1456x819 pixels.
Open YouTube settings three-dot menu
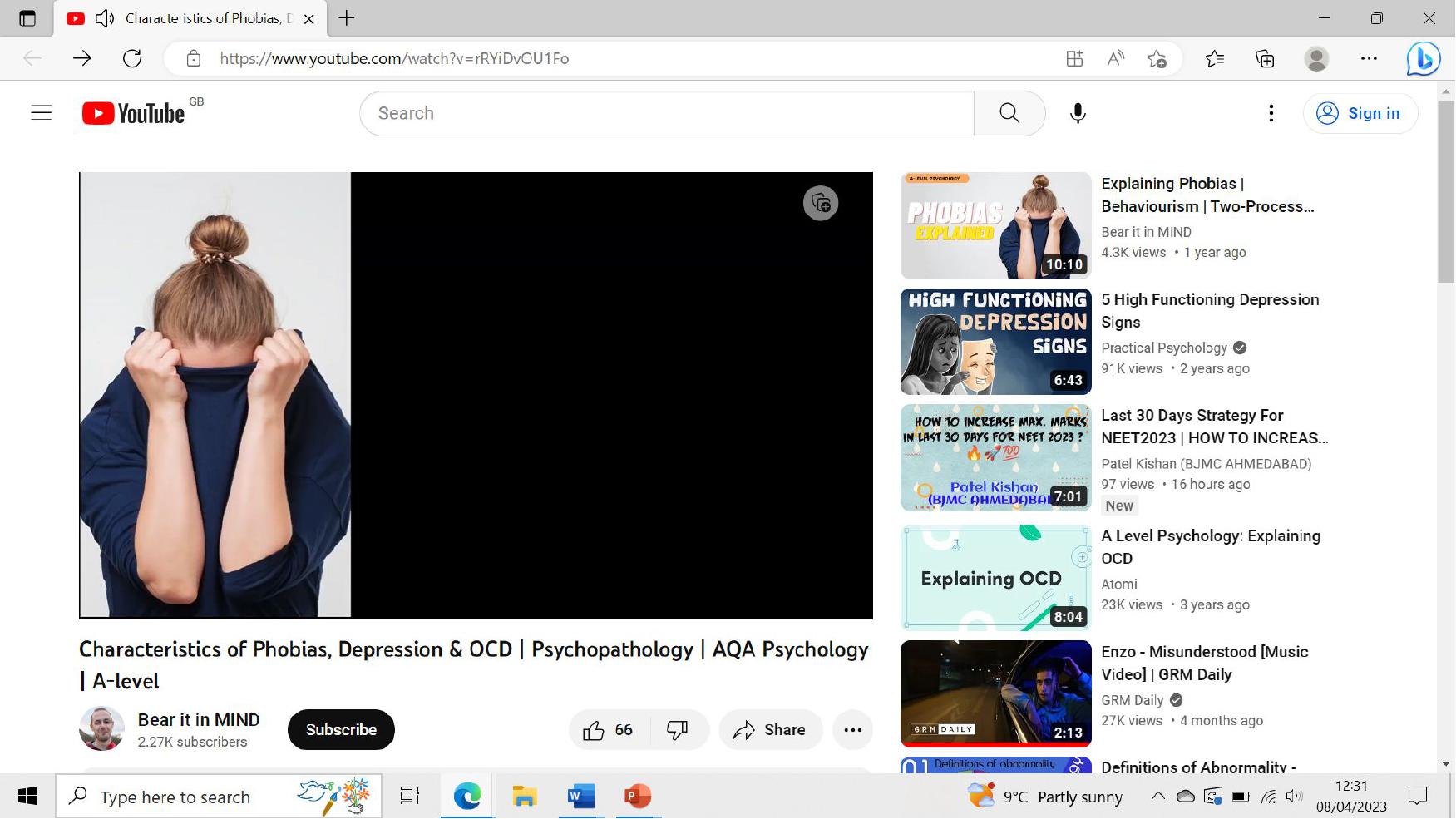(1271, 113)
